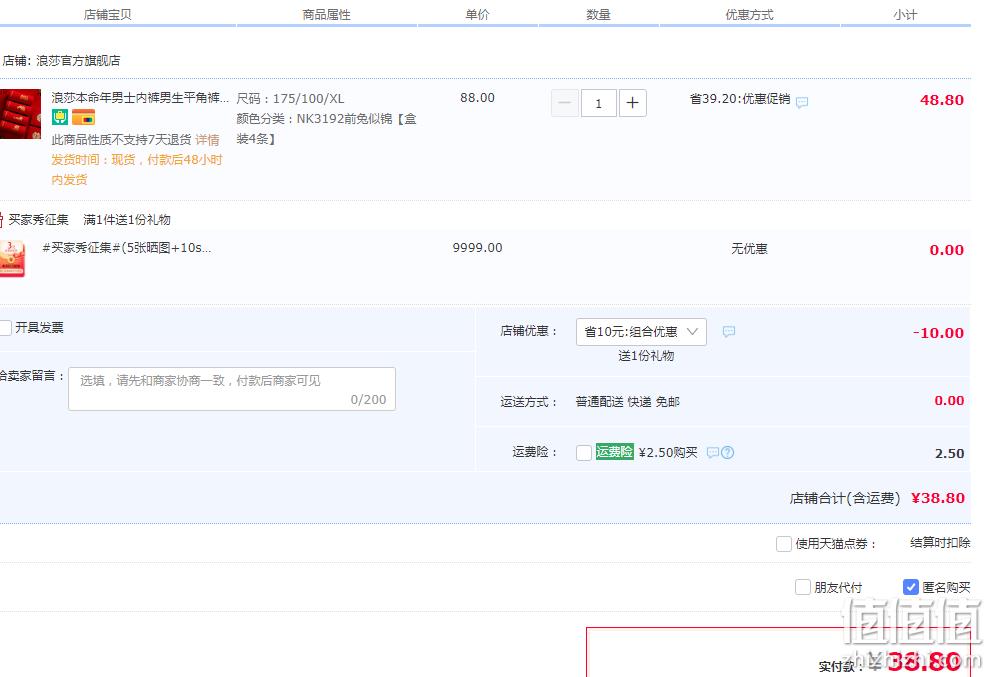This screenshot has height=677, width=991.
Task: Click the 商品属性 column header
Action: click(326, 15)
